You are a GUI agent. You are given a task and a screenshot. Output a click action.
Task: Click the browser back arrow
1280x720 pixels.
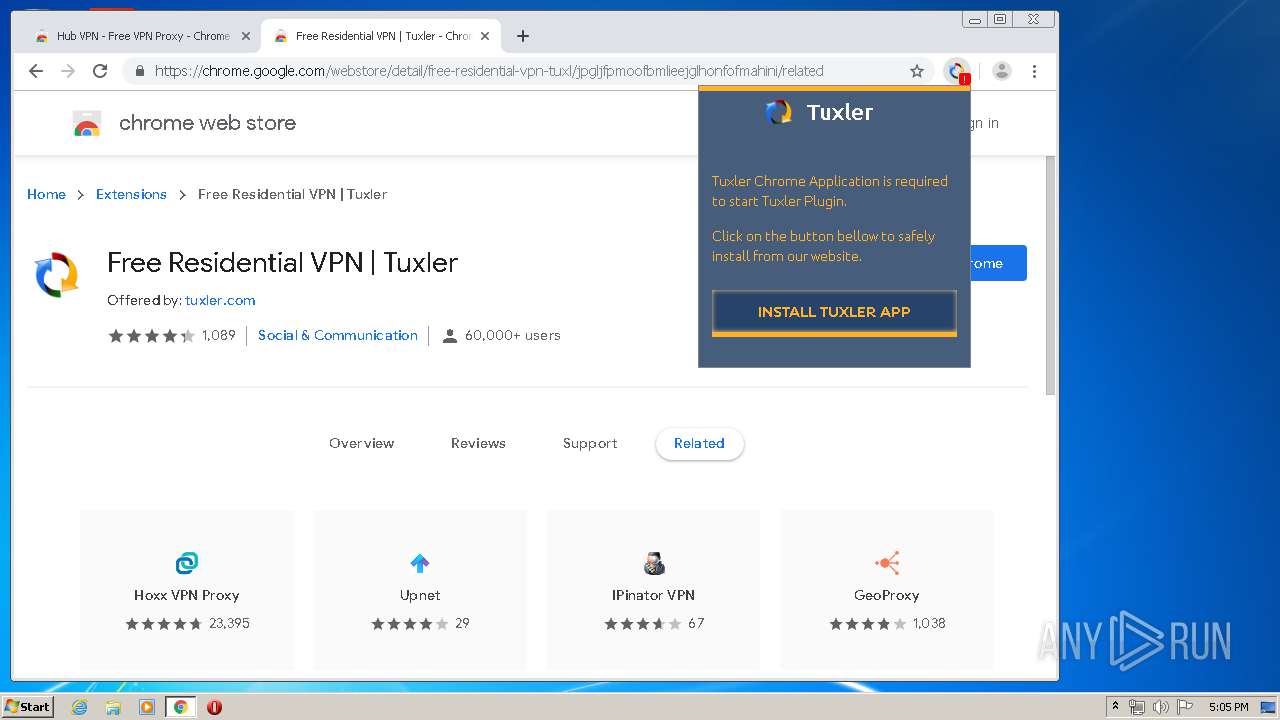(x=36, y=71)
